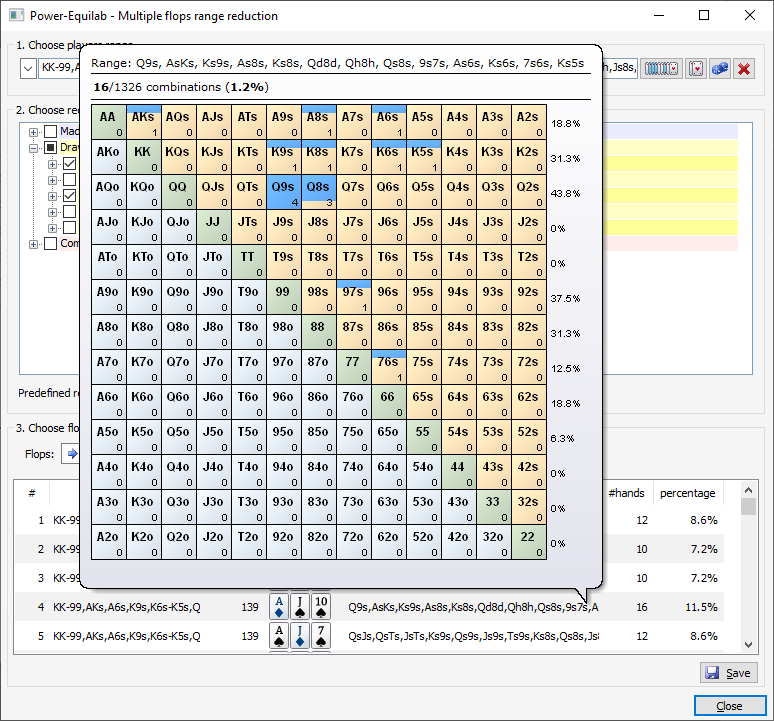Expand the Com... tree node

(x=33, y=244)
